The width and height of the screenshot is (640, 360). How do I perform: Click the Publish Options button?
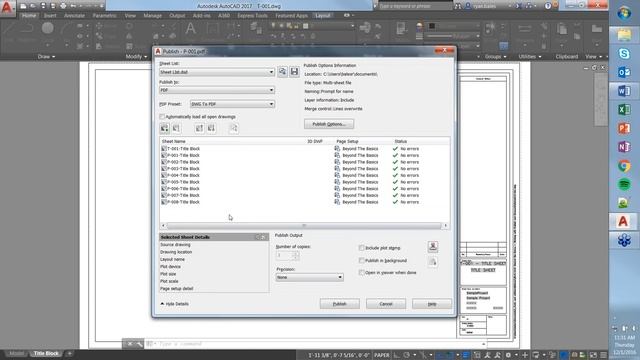tap(329, 124)
